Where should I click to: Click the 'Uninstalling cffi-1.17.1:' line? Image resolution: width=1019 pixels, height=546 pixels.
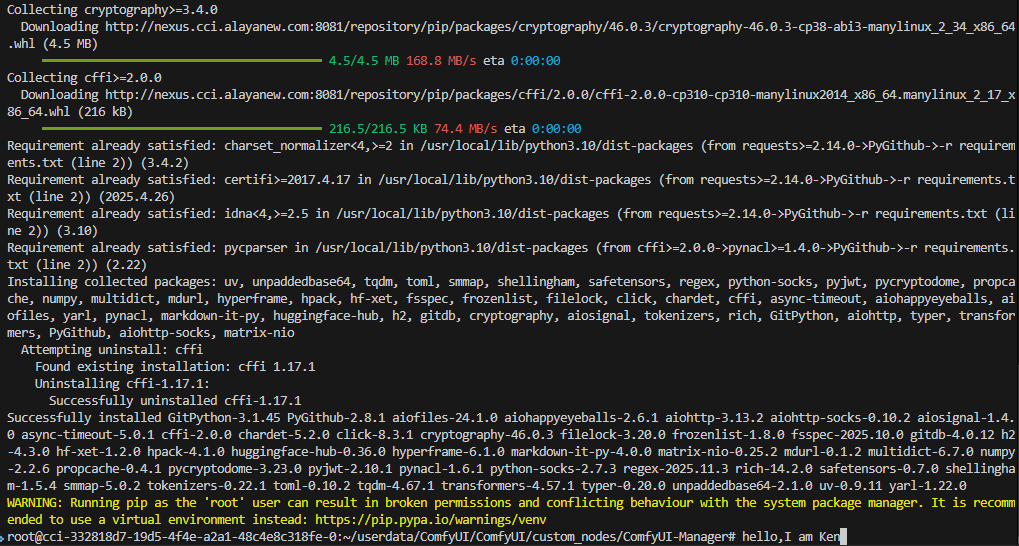click(x=122, y=383)
